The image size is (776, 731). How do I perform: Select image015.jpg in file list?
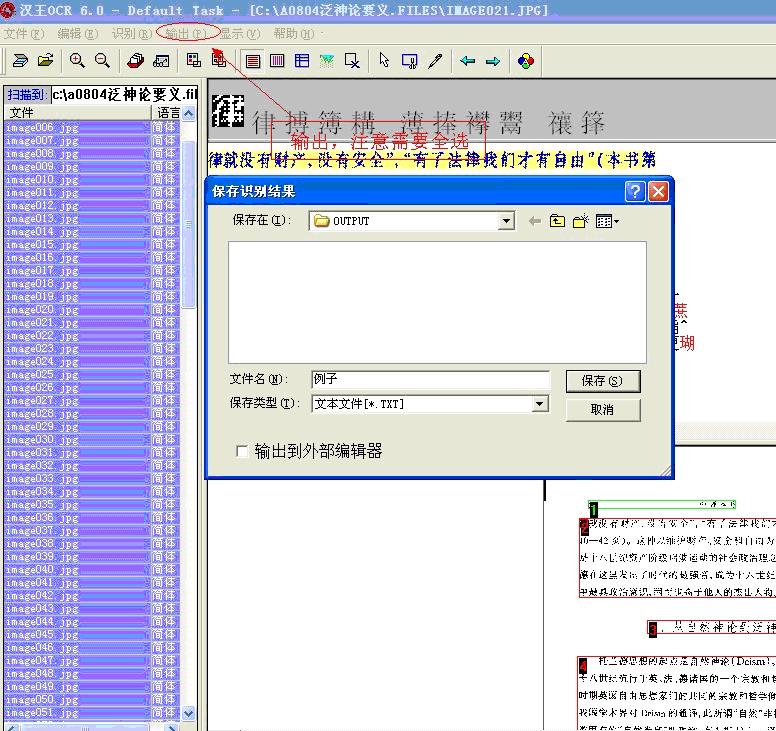[x=92, y=245]
